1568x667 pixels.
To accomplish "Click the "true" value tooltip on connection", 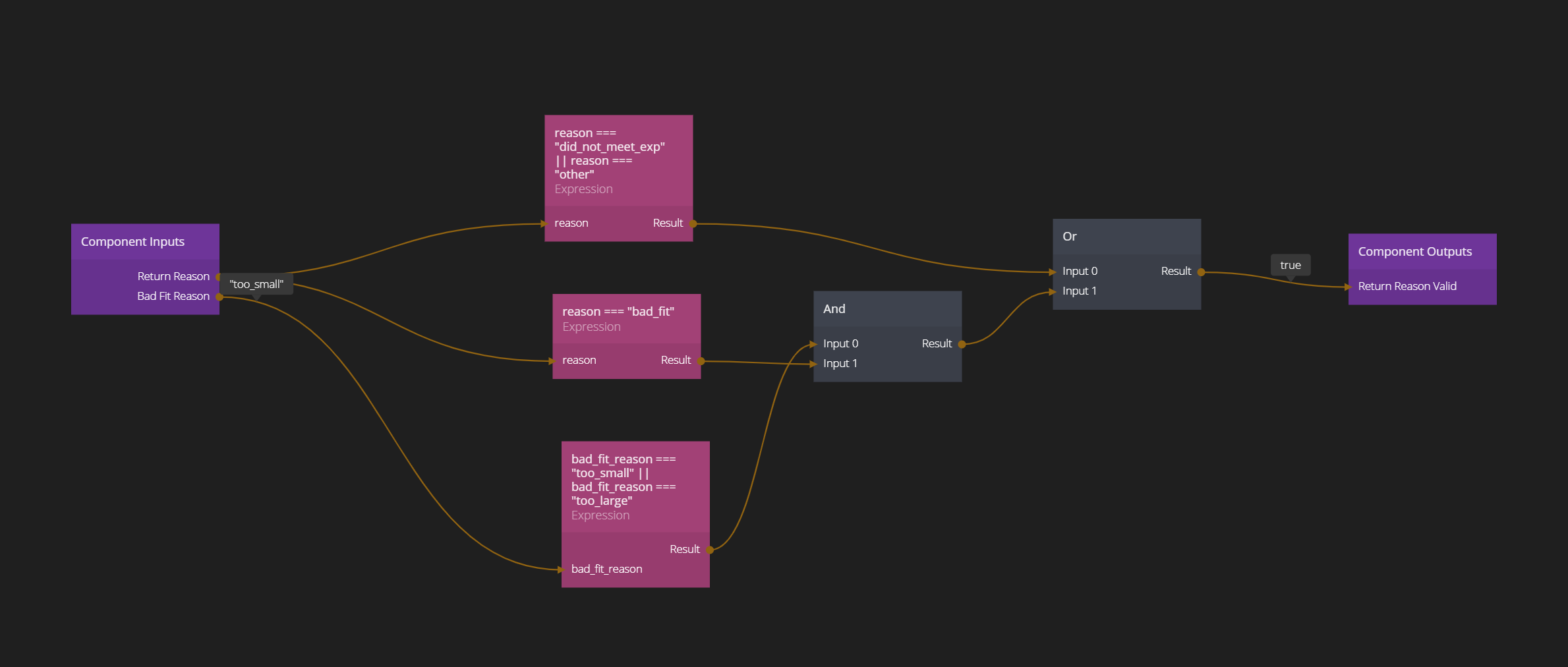I will click(x=1290, y=265).
